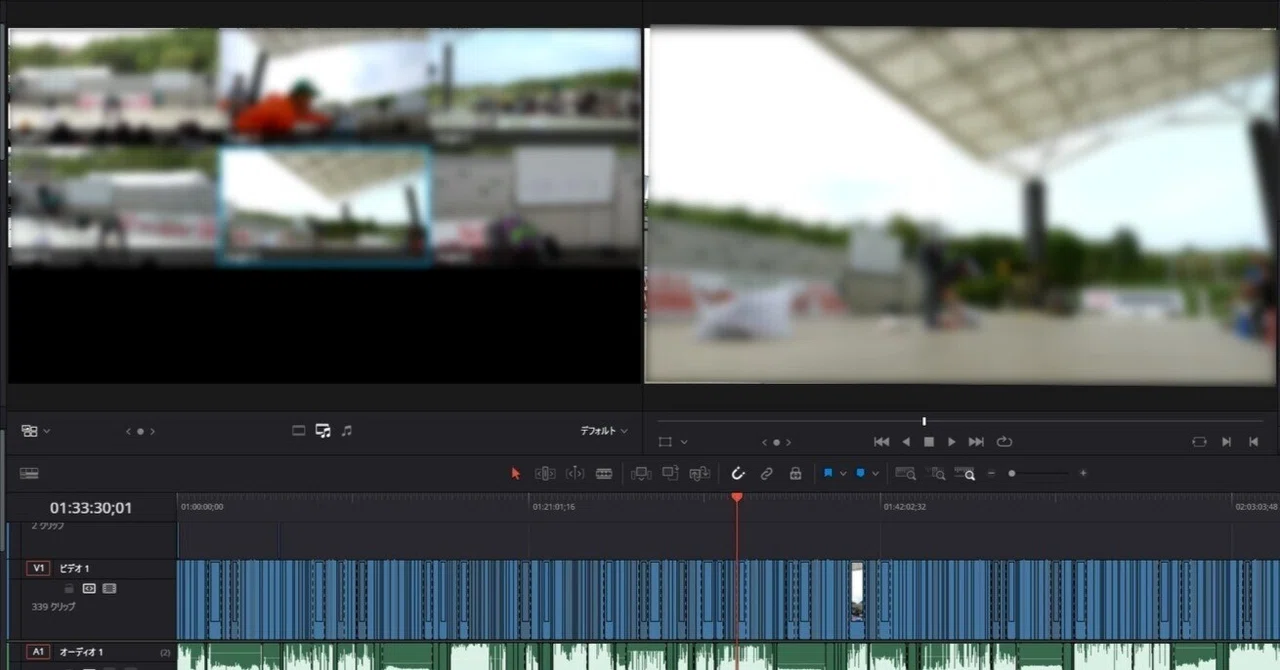Click the match frame icon

click(x=1199, y=441)
